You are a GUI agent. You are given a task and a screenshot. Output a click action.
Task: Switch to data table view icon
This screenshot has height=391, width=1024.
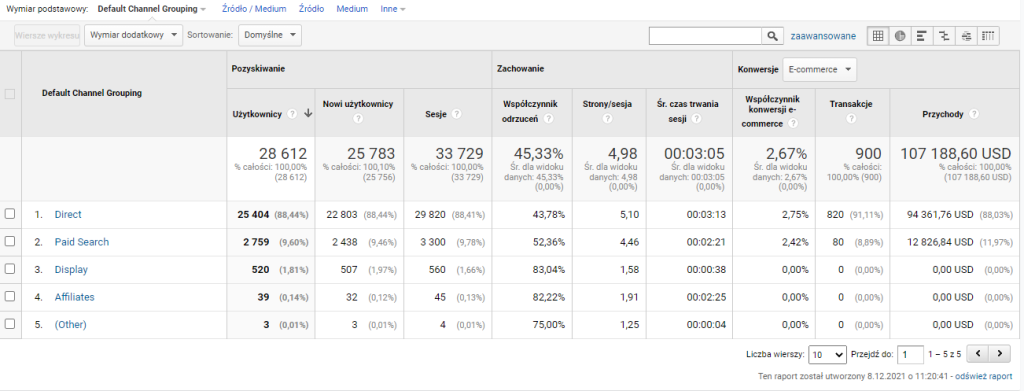point(878,36)
